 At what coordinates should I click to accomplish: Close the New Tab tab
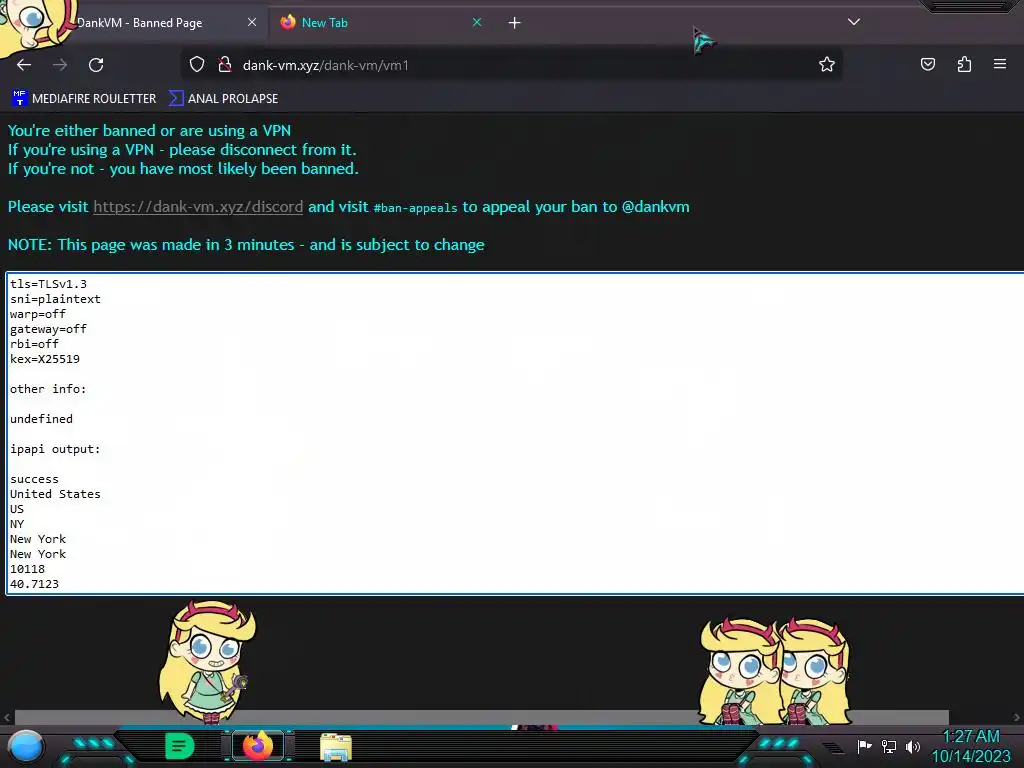point(477,22)
